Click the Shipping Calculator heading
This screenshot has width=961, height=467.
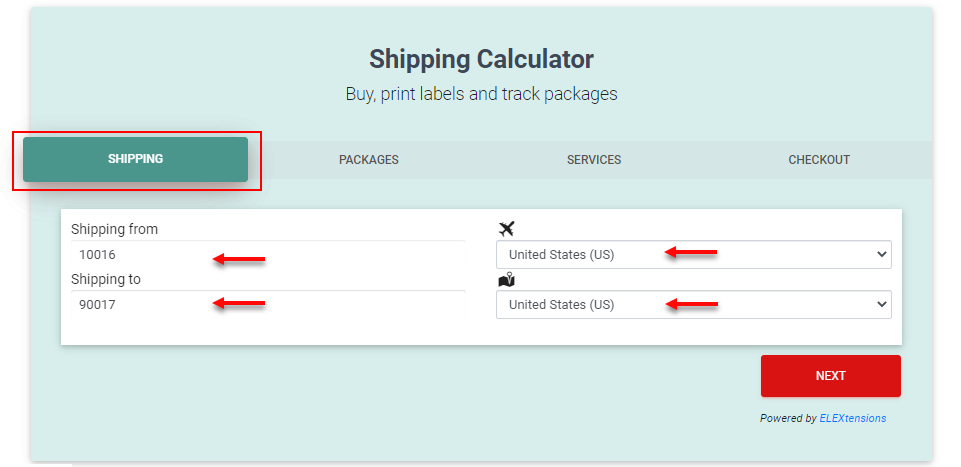tap(481, 59)
